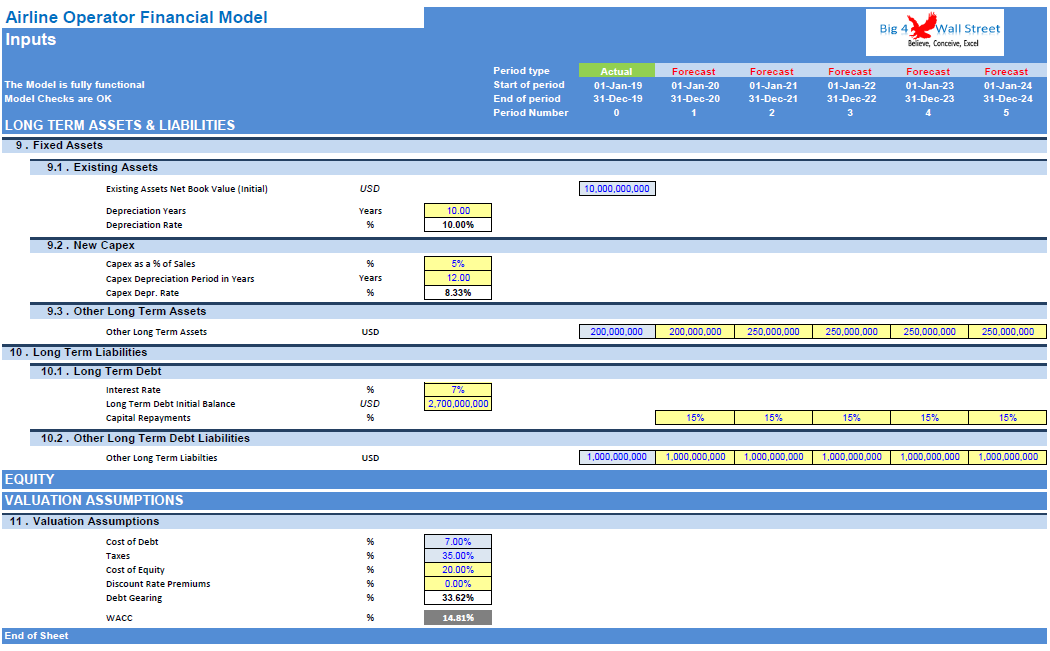Edit the Depreciation Years input cell

point(458,210)
